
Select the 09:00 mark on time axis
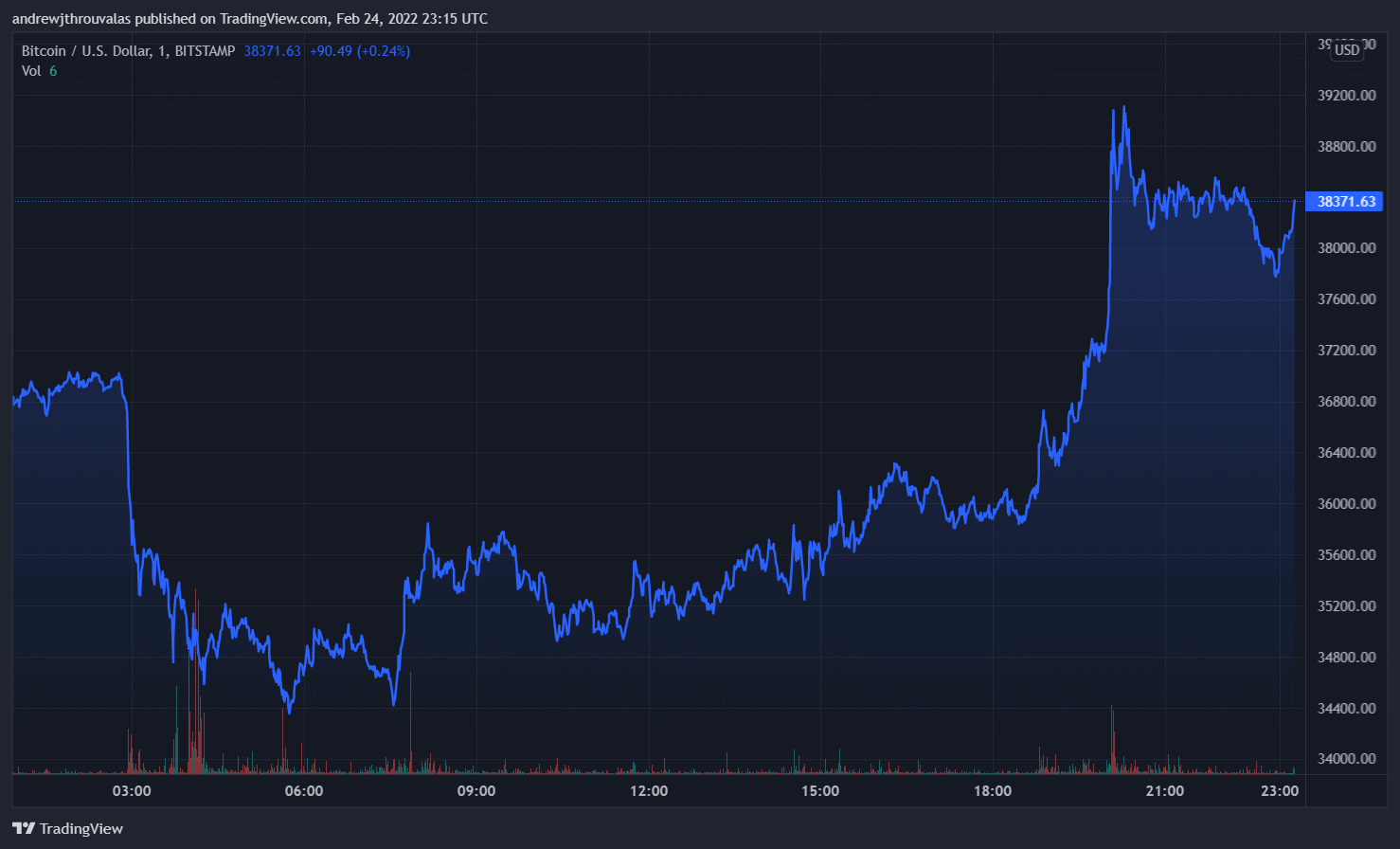coord(476,790)
